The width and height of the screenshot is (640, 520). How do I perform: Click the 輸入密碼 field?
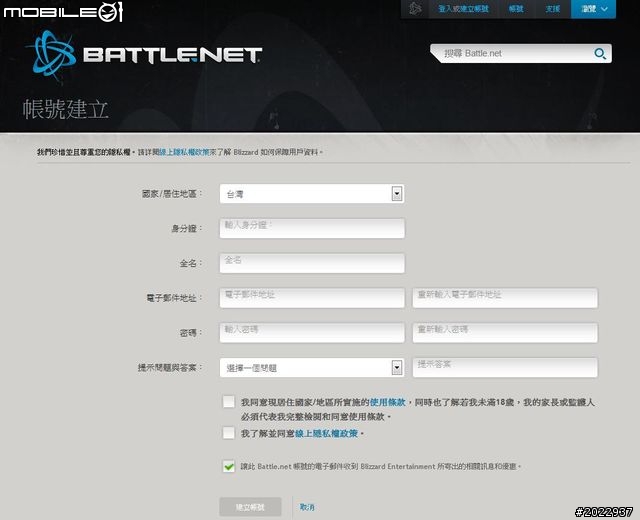click(312, 333)
